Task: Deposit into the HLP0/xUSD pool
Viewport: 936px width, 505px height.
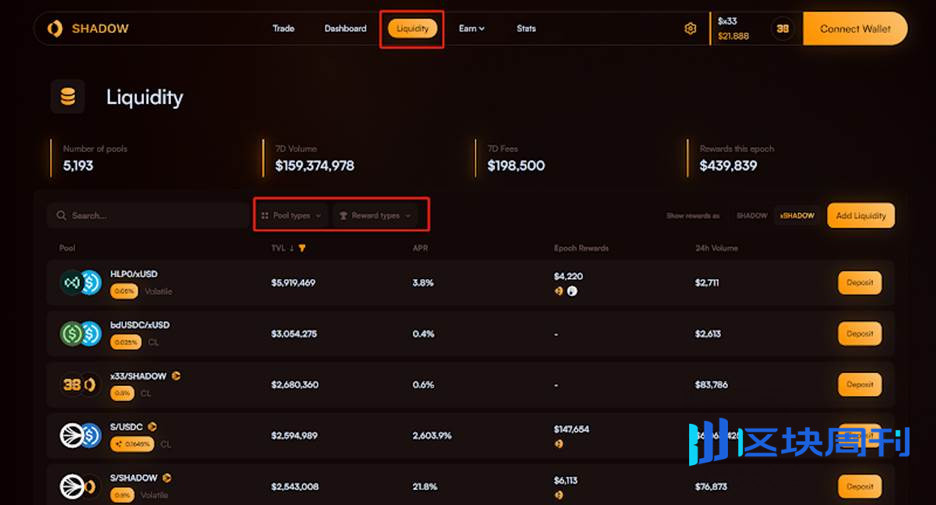Action: coord(860,282)
